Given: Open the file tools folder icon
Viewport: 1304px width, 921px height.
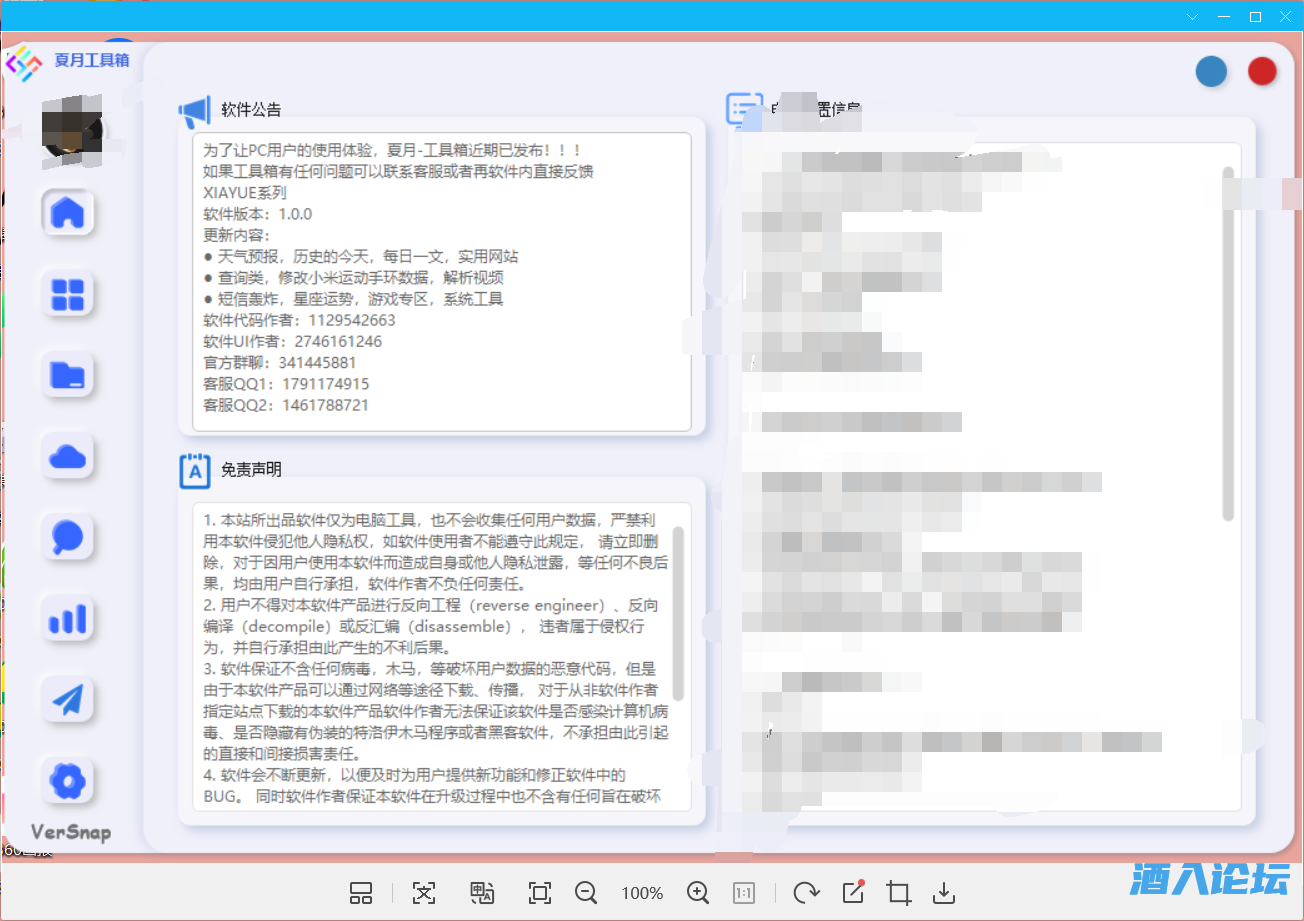Looking at the screenshot, I should pos(67,375).
